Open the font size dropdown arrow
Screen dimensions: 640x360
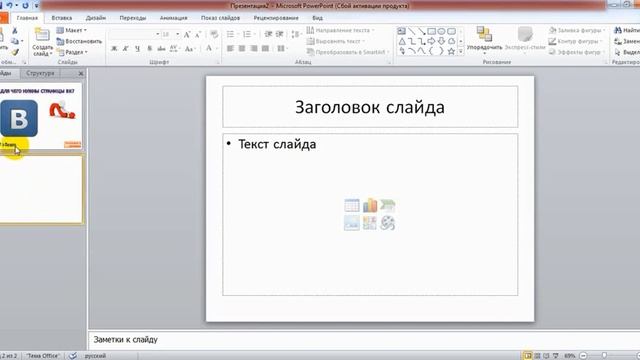click(x=178, y=34)
